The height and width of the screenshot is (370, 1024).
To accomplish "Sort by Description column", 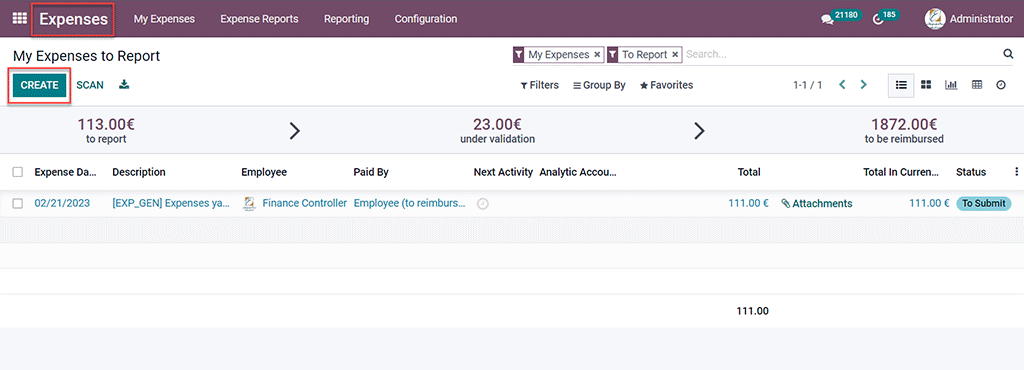I will click(x=139, y=172).
